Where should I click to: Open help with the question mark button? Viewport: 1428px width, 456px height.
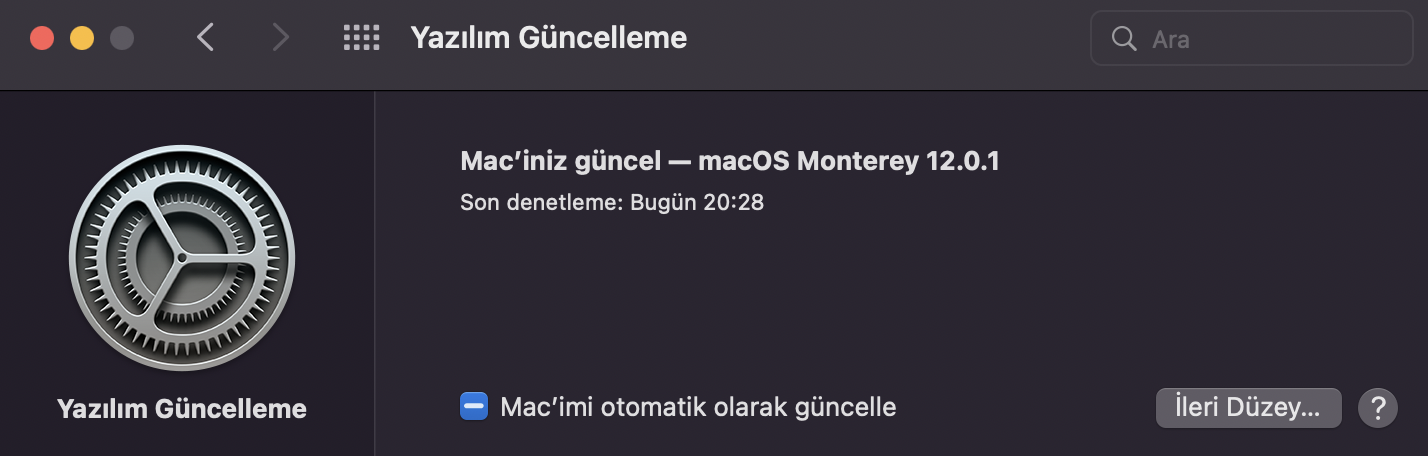1377,407
